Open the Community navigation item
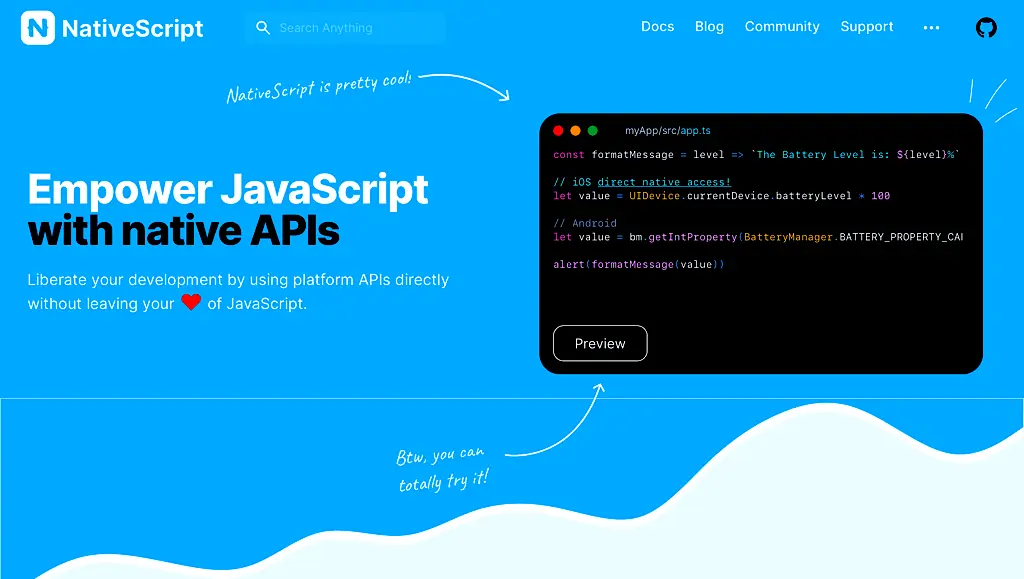 click(782, 27)
